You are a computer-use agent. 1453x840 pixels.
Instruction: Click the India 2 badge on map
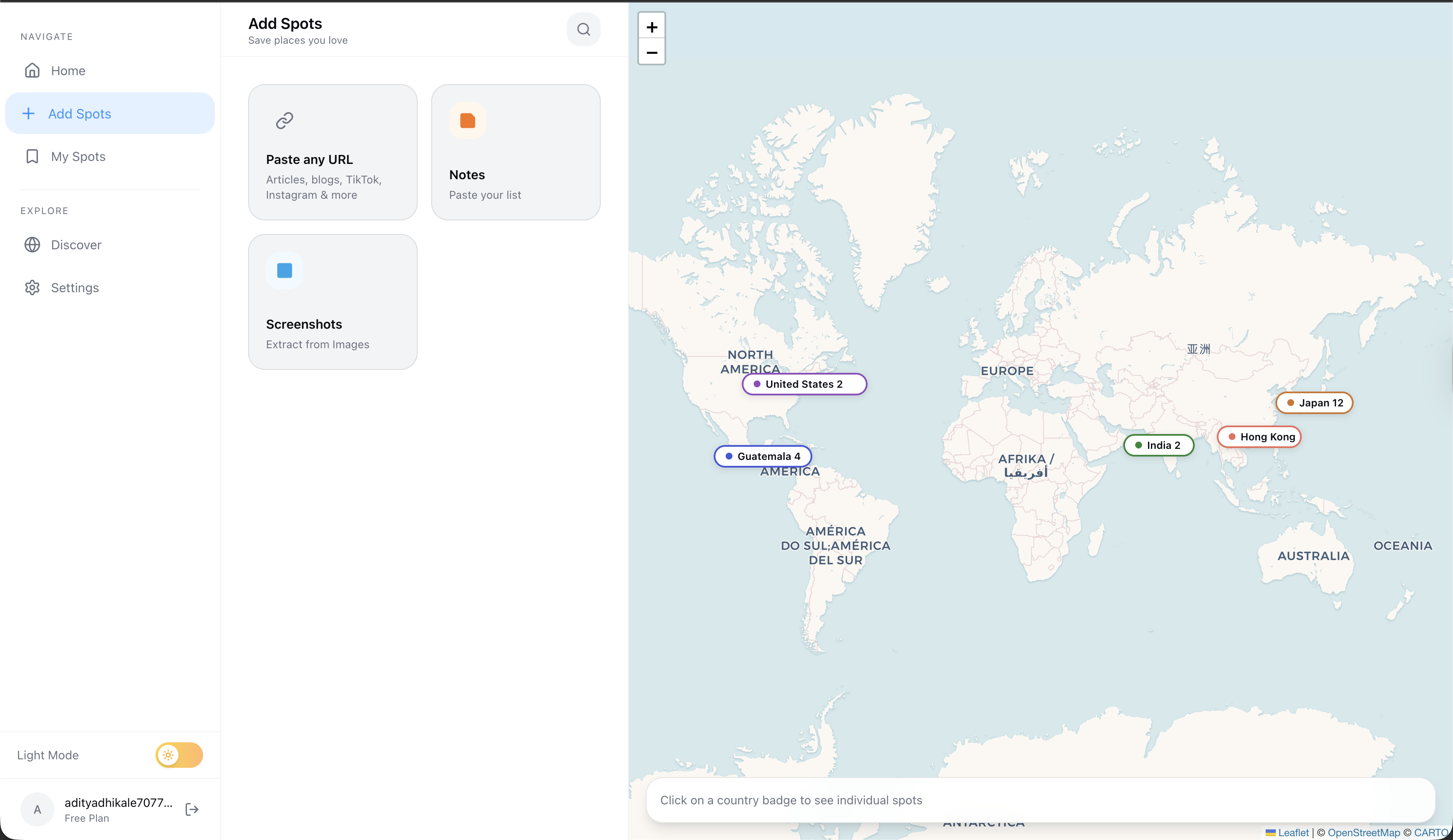click(x=1158, y=445)
